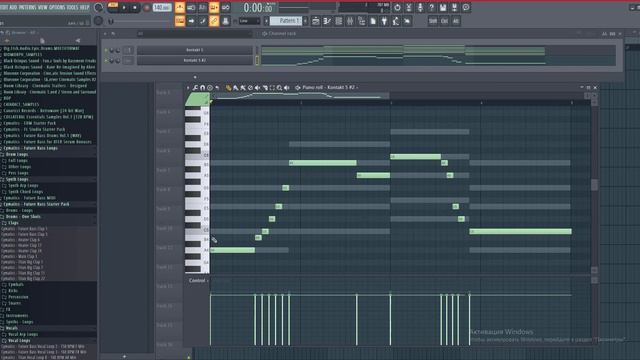Click the Kontakt 5 #2 channel button

click(194, 60)
